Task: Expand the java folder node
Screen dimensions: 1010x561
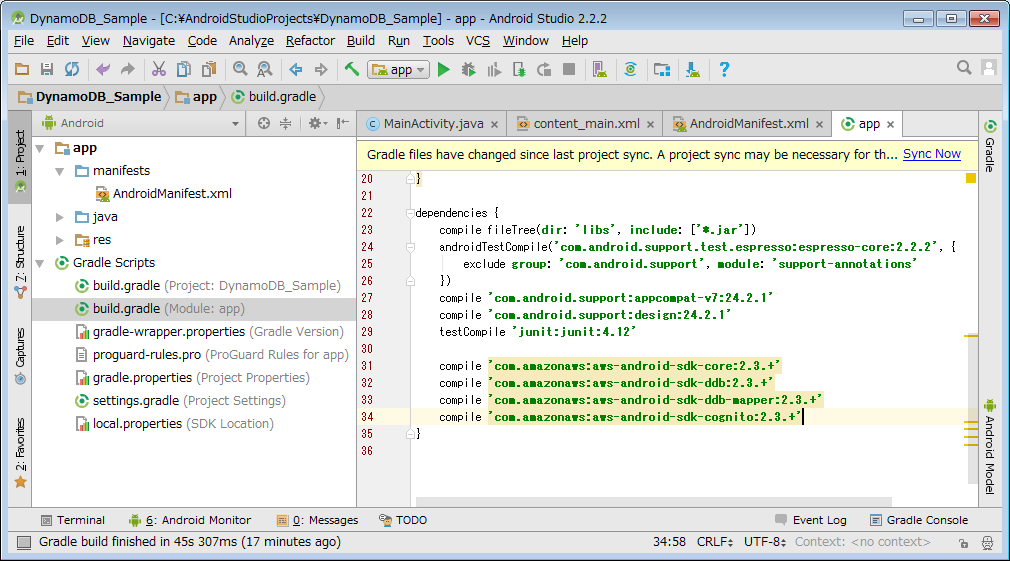Action: click(60, 217)
